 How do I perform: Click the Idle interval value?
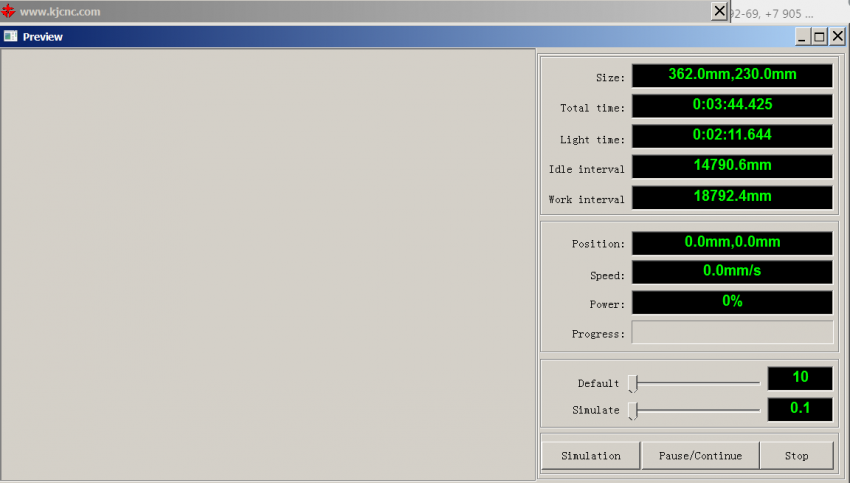732,166
